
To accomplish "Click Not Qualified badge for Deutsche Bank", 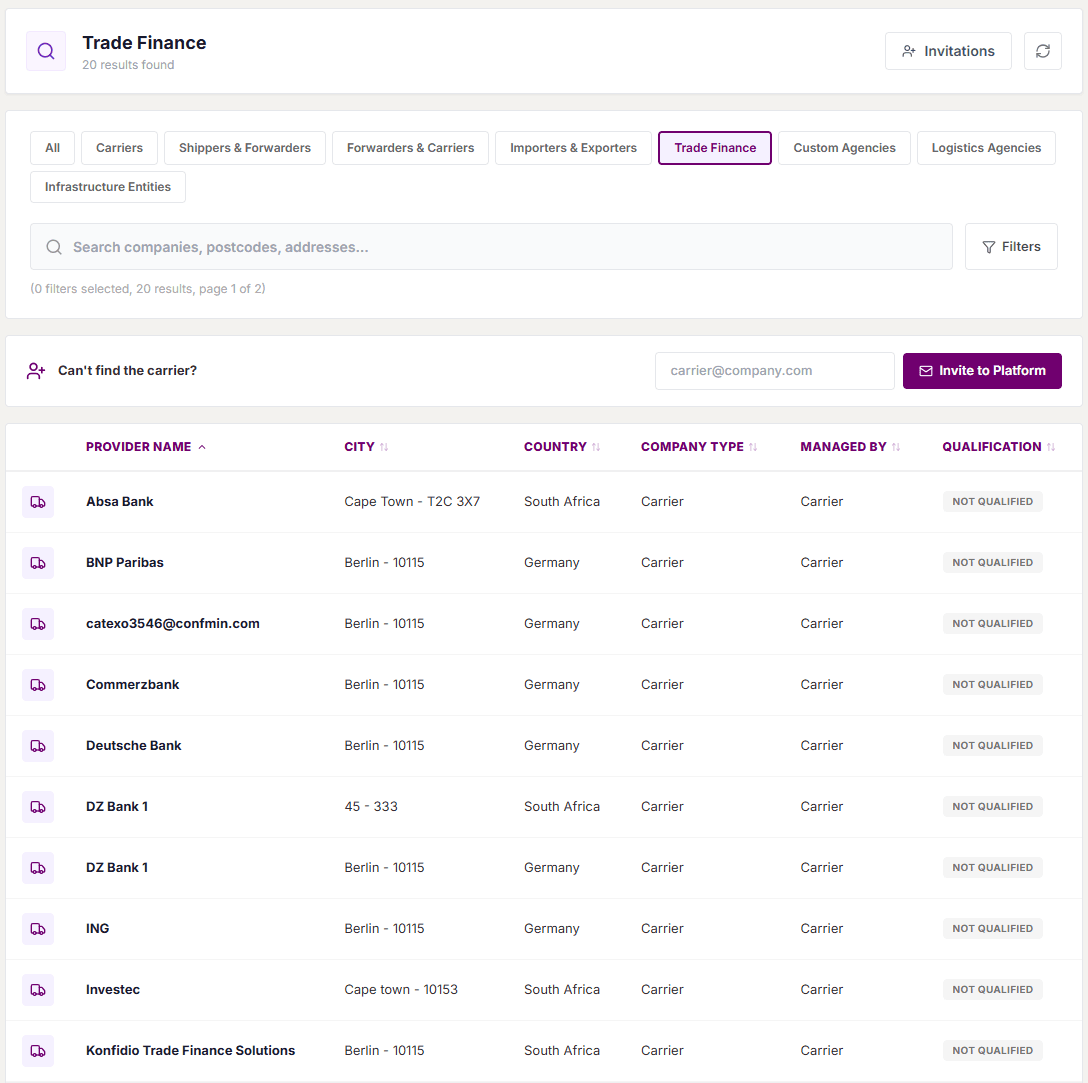I will tap(992, 746).
